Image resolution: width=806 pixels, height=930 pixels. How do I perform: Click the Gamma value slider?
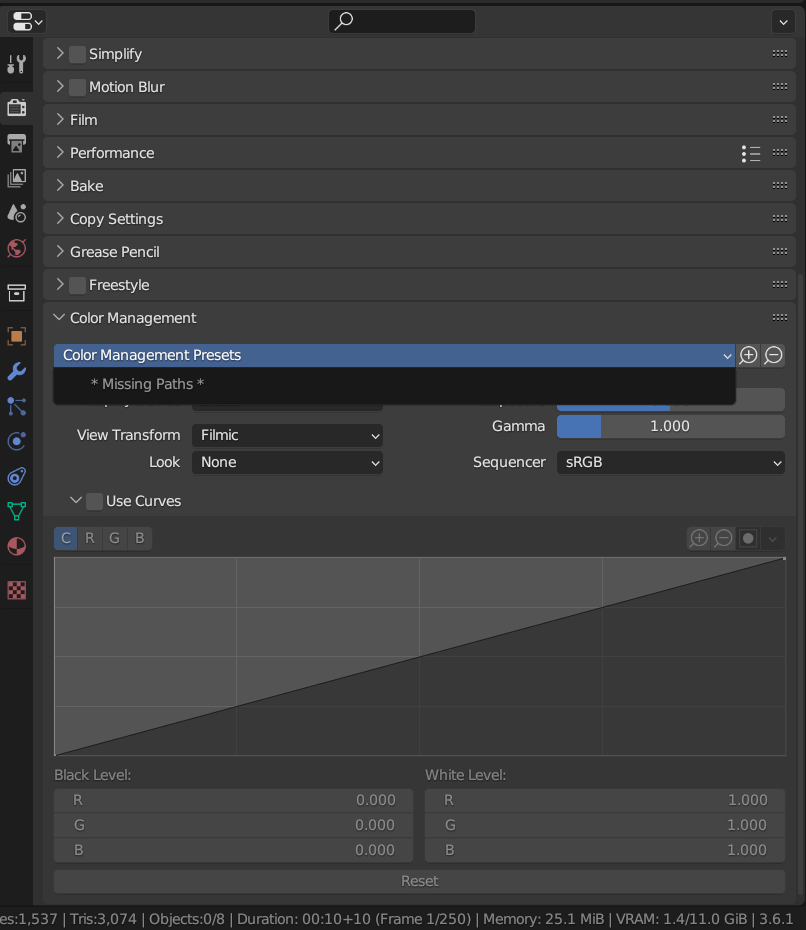(x=670, y=426)
